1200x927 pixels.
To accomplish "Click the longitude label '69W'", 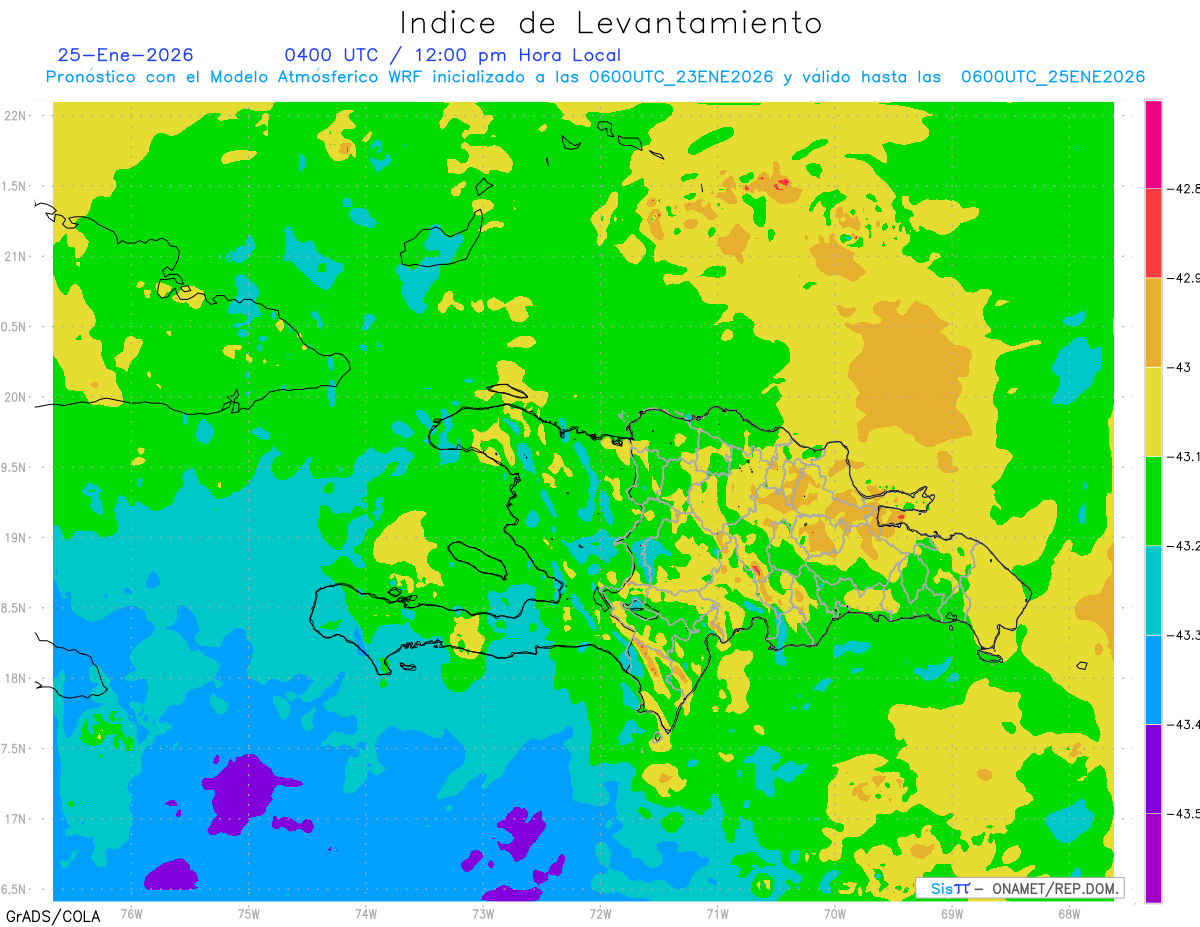I will (x=952, y=913).
